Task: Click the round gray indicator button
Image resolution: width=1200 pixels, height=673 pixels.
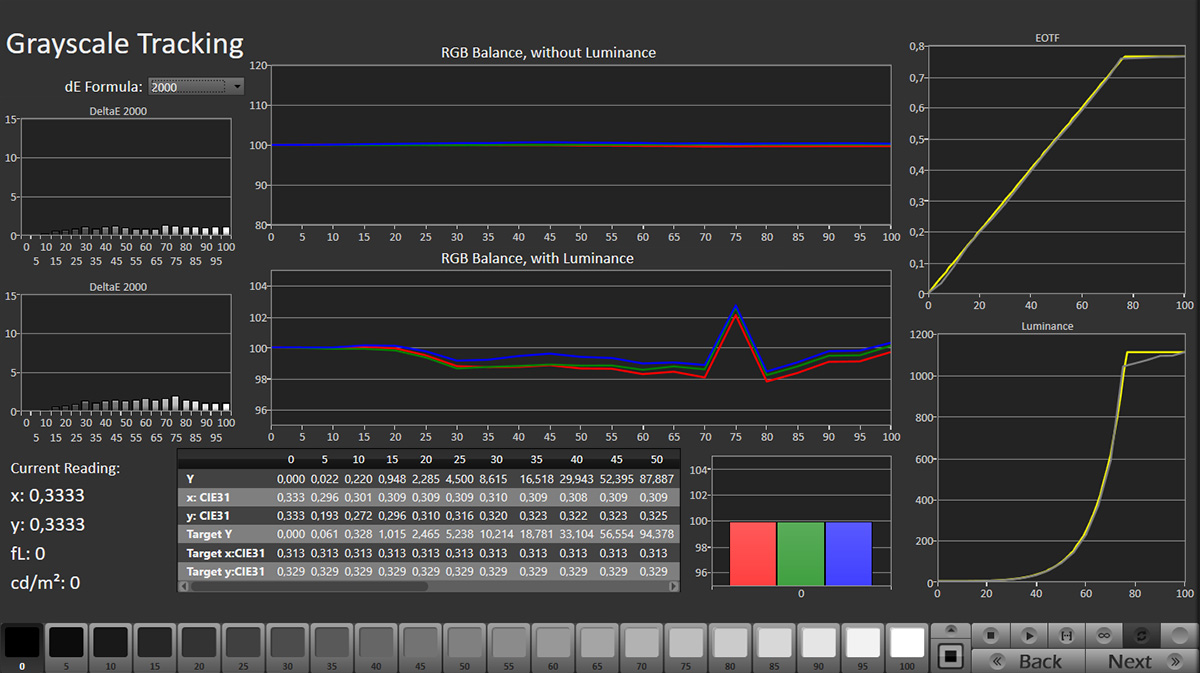Action: 1181,635
